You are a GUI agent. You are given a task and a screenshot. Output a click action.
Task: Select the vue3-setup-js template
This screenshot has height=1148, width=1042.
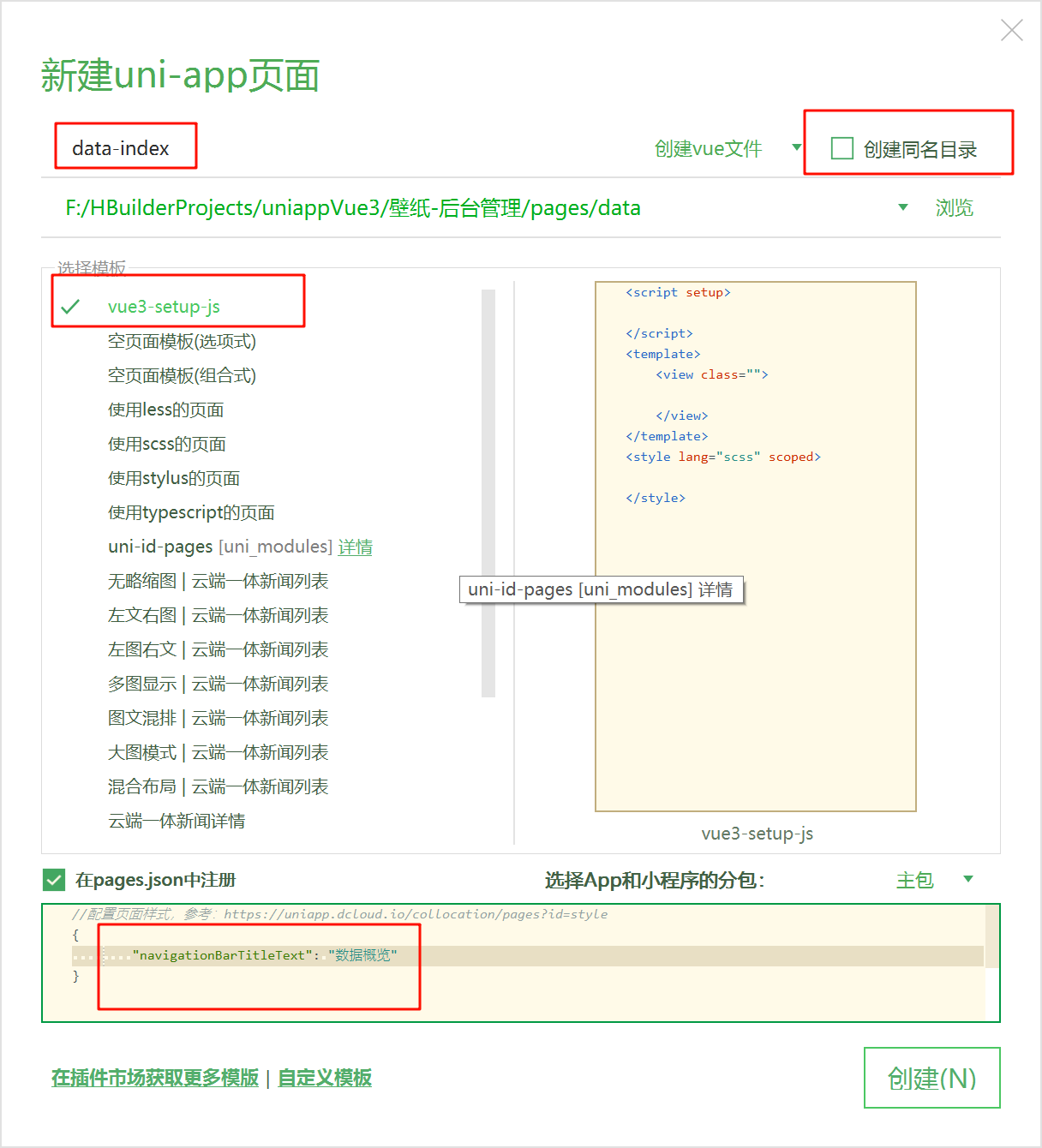[x=164, y=307]
